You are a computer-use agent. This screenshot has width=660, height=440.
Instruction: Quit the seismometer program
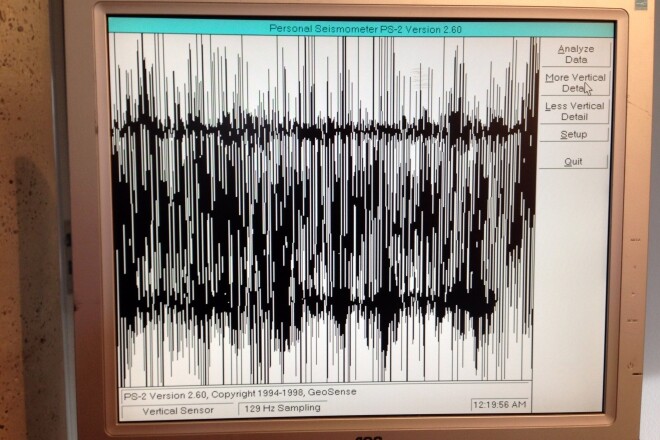pyautogui.click(x=573, y=162)
